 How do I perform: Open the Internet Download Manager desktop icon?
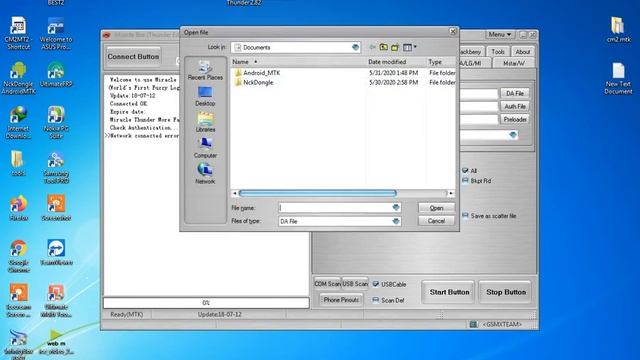point(18,122)
